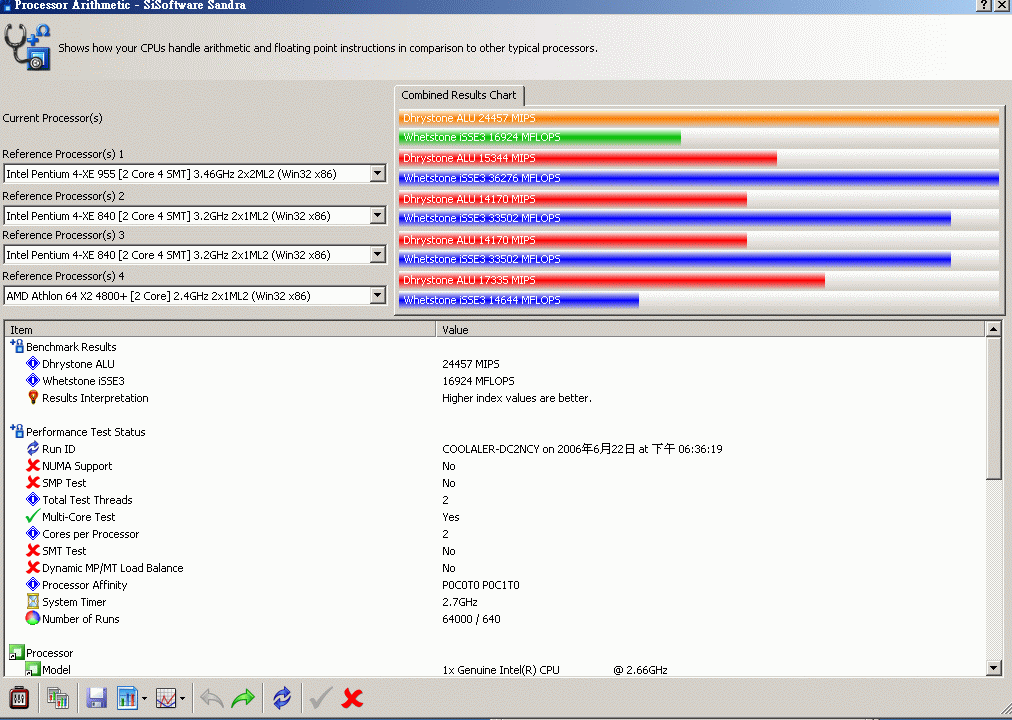
Task: Click the Current Processor(s) label
Action: [52, 118]
